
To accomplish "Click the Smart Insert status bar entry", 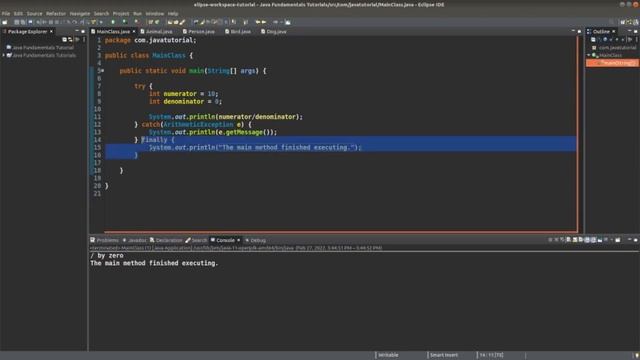I will click(444, 355).
